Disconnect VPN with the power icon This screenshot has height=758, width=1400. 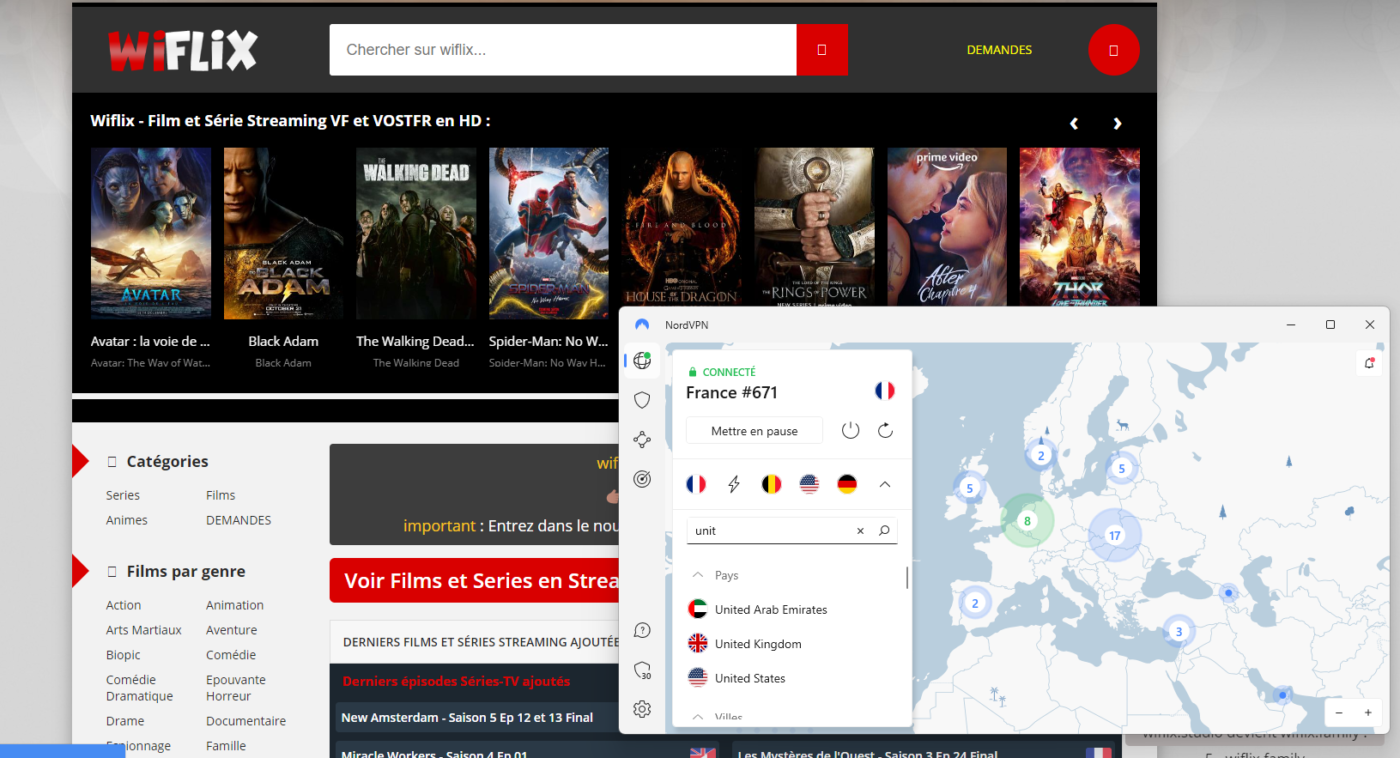point(850,431)
